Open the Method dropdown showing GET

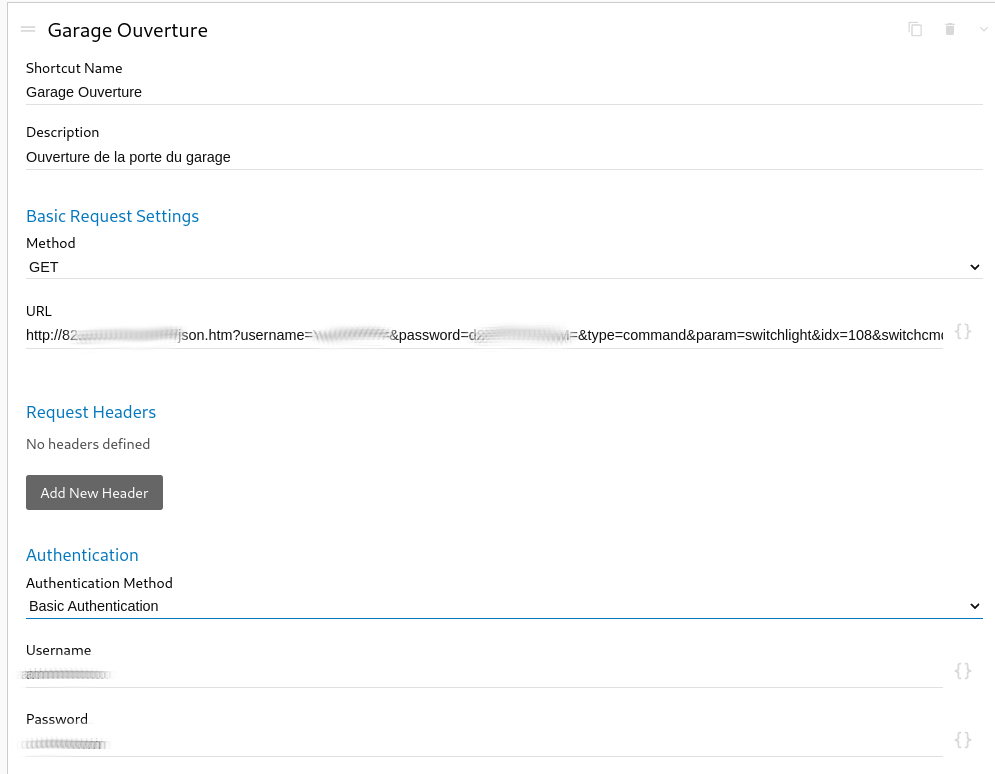504,267
